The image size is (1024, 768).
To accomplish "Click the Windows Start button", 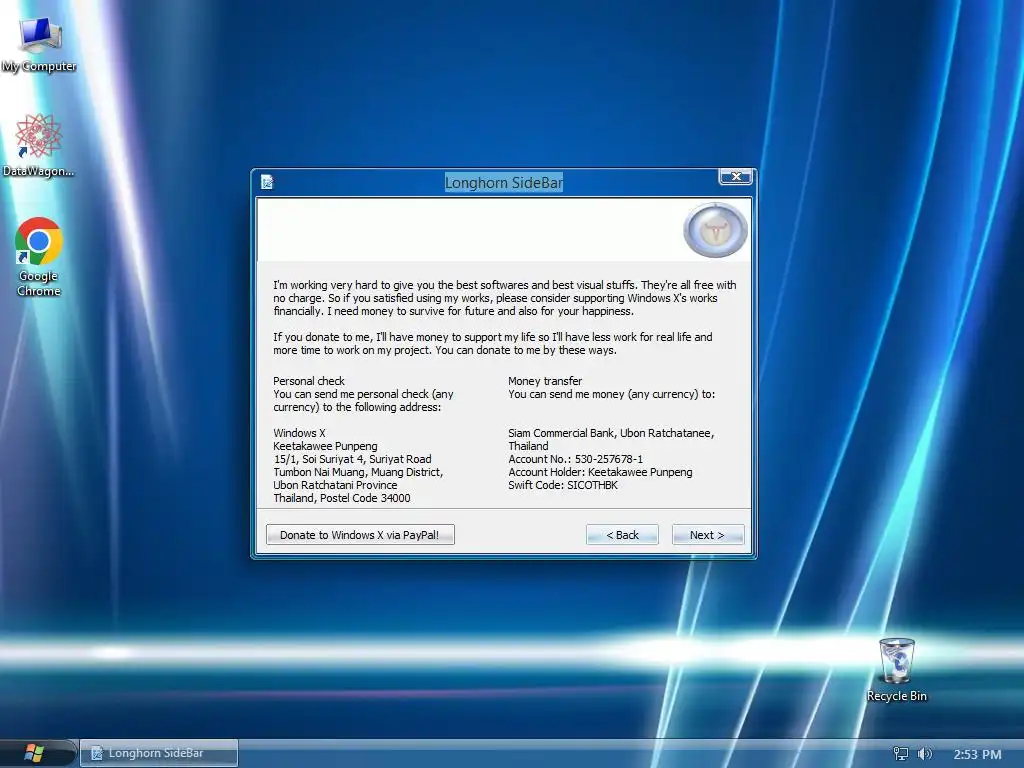I will [34, 753].
